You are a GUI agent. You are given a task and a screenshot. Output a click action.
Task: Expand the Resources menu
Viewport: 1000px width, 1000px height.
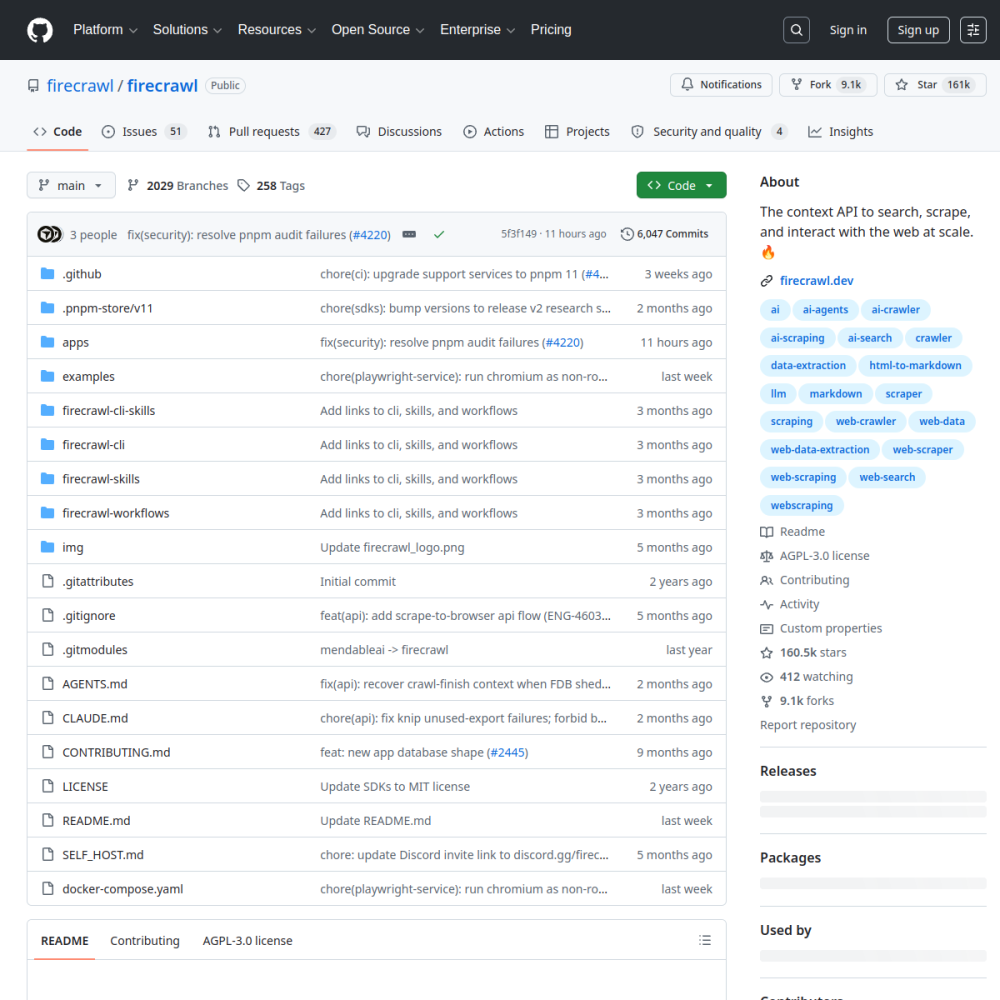tap(276, 30)
